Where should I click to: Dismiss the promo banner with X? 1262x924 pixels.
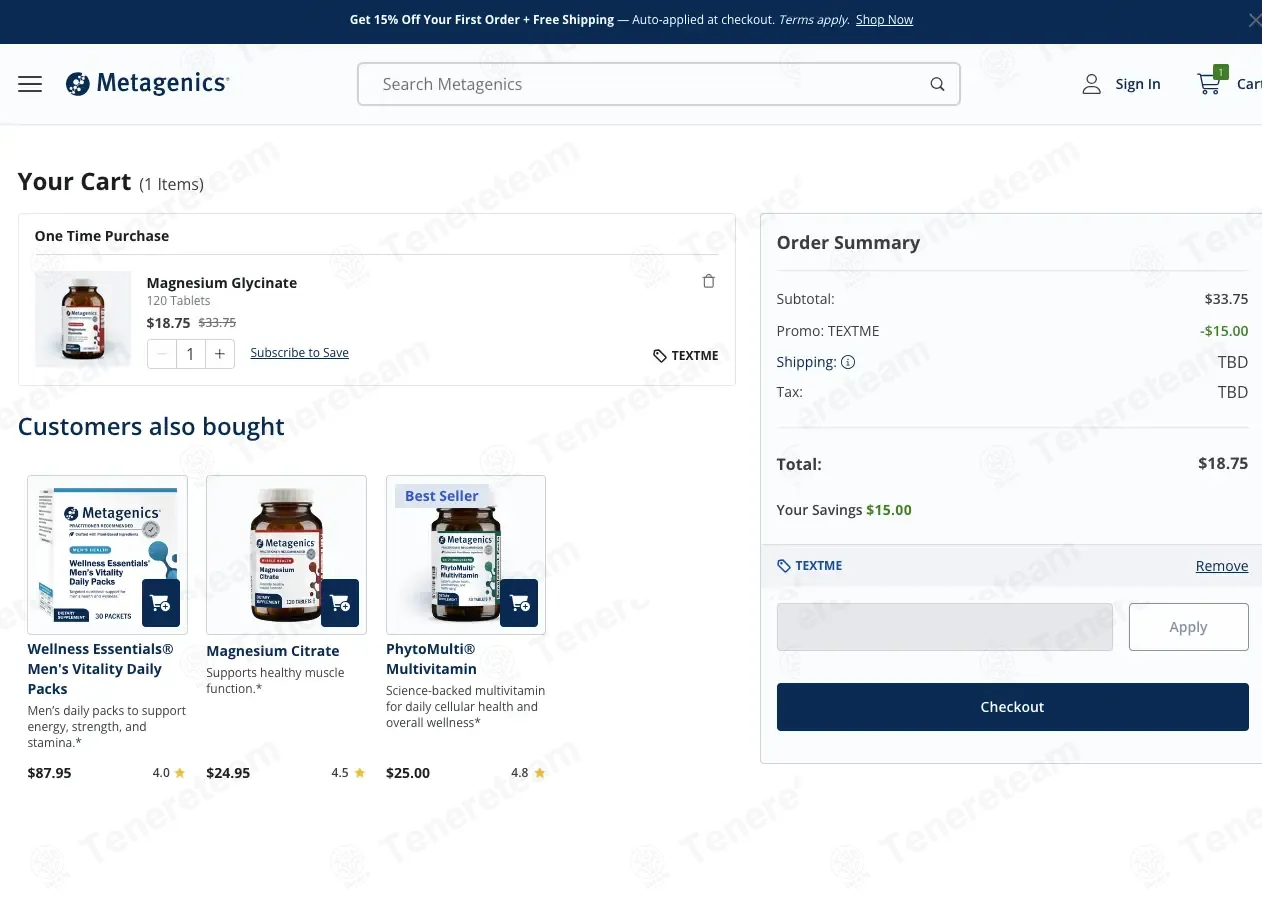click(1254, 20)
